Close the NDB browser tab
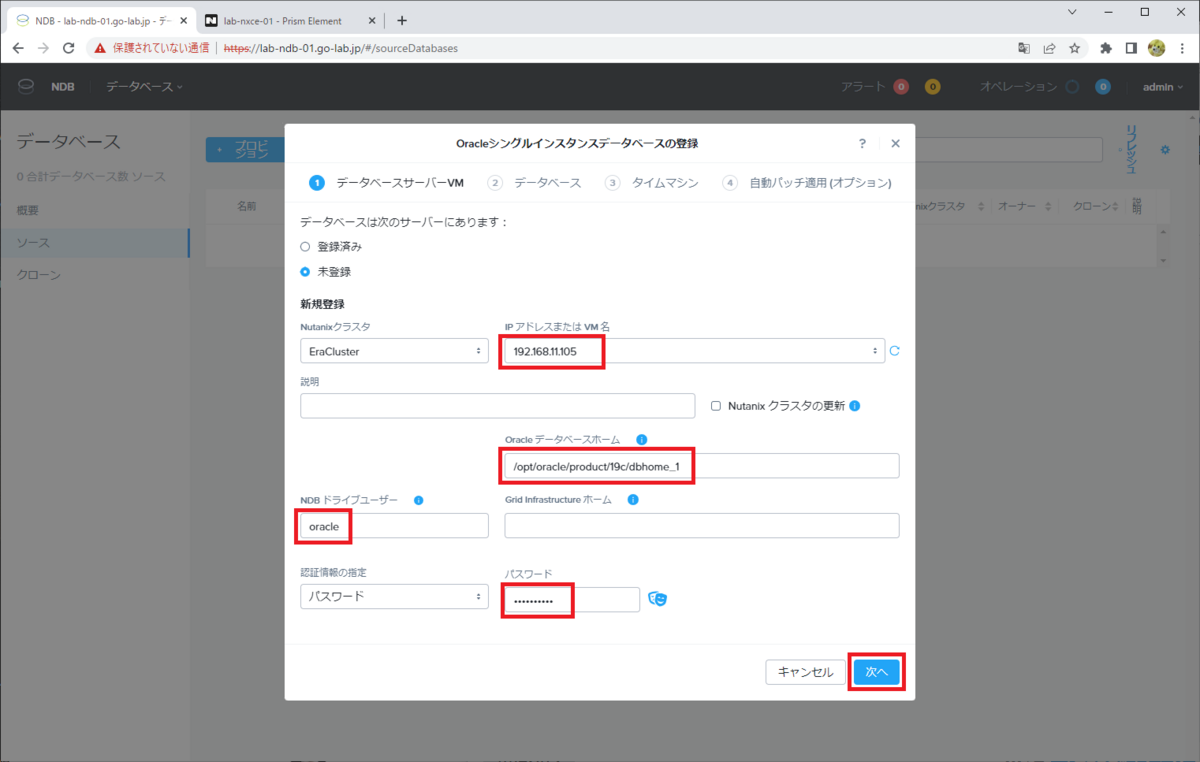Screen dimensions: 1200x762 (183, 20)
